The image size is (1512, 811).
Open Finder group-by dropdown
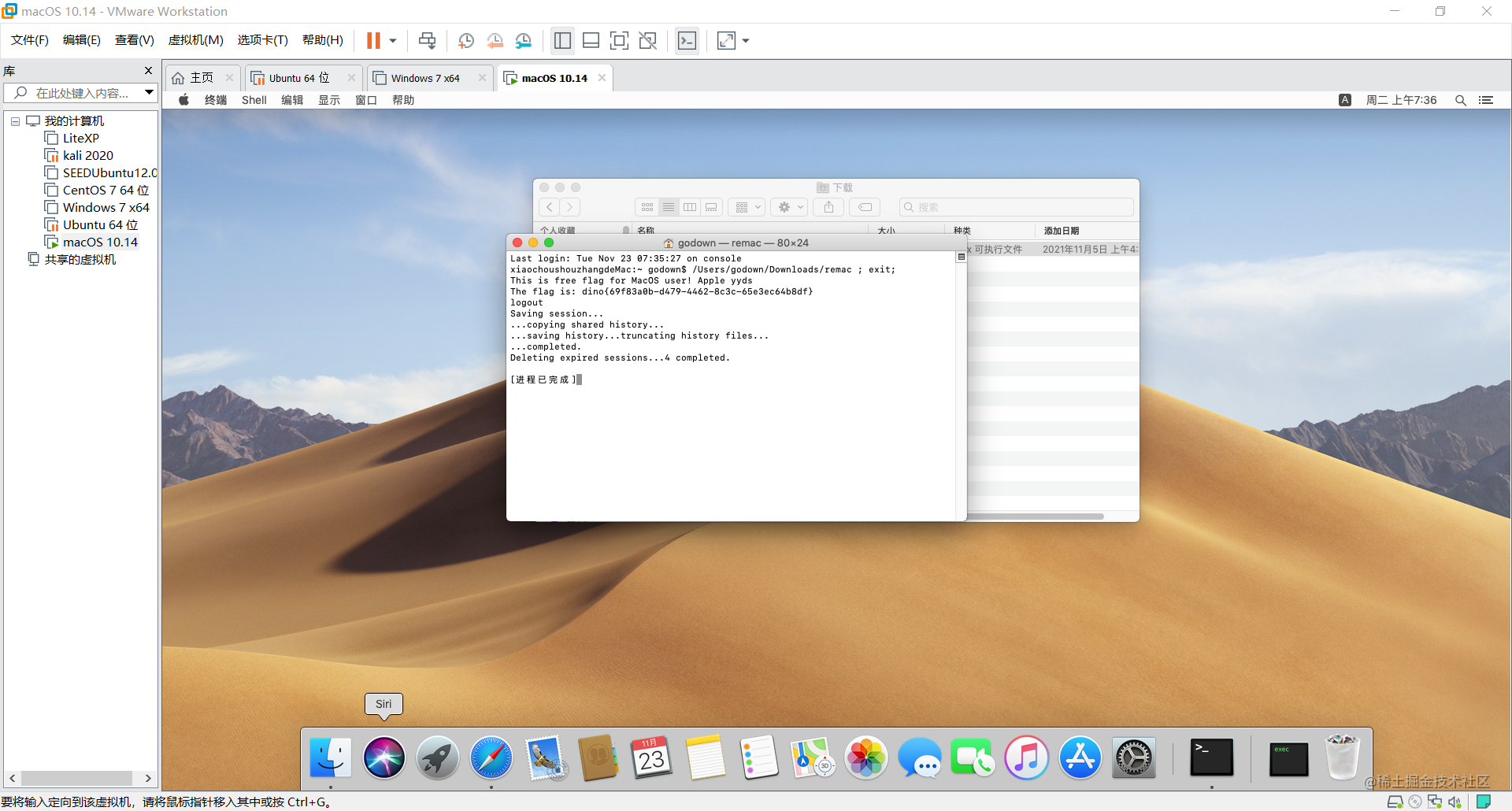747,207
